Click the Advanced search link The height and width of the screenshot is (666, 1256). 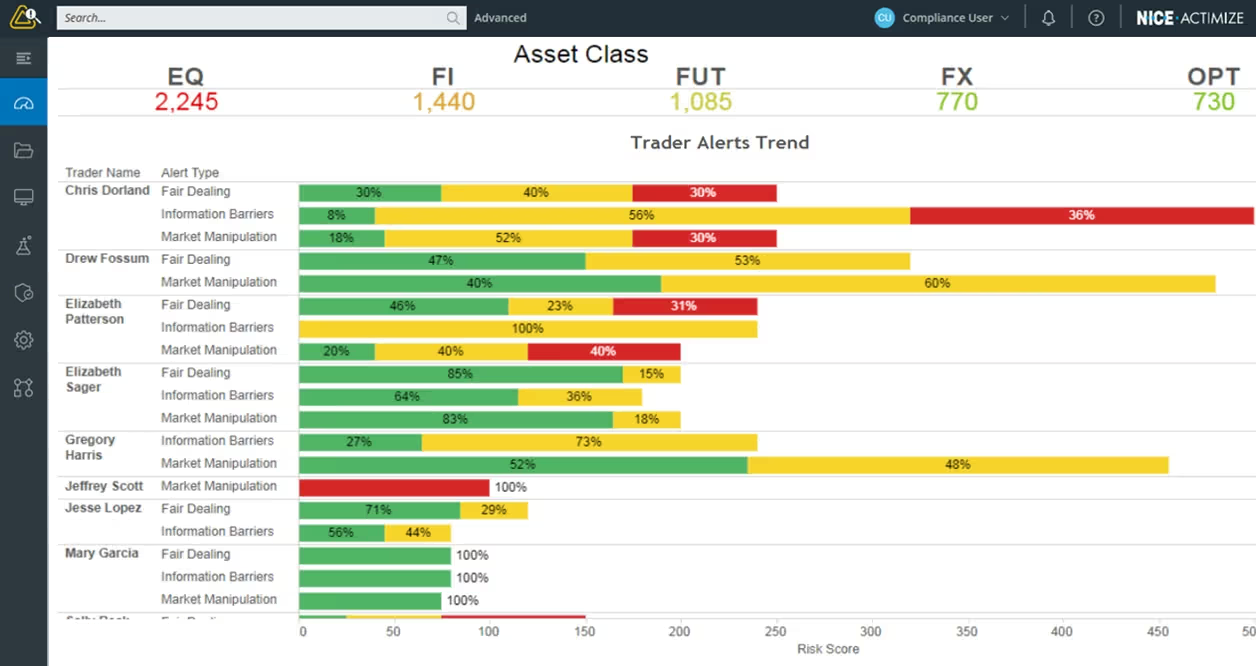[x=500, y=17]
